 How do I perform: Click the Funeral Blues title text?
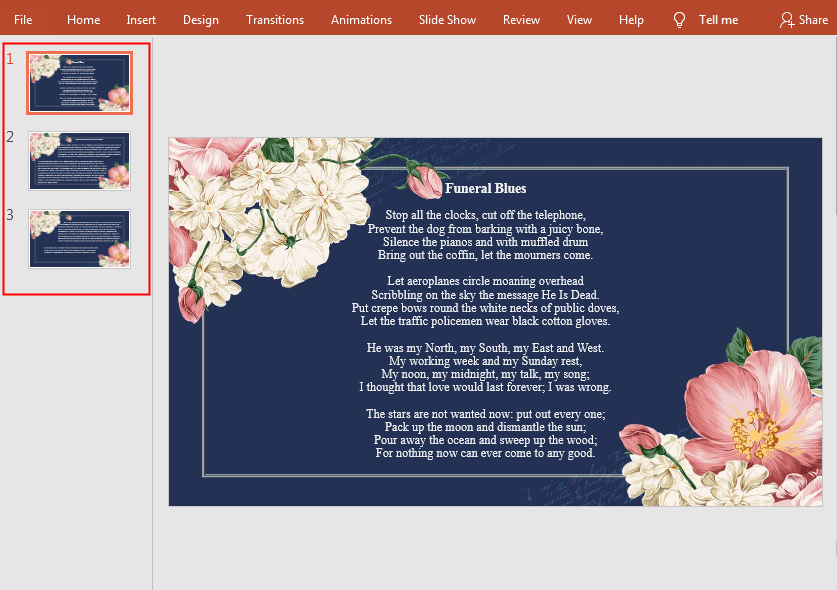pos(486,188)
